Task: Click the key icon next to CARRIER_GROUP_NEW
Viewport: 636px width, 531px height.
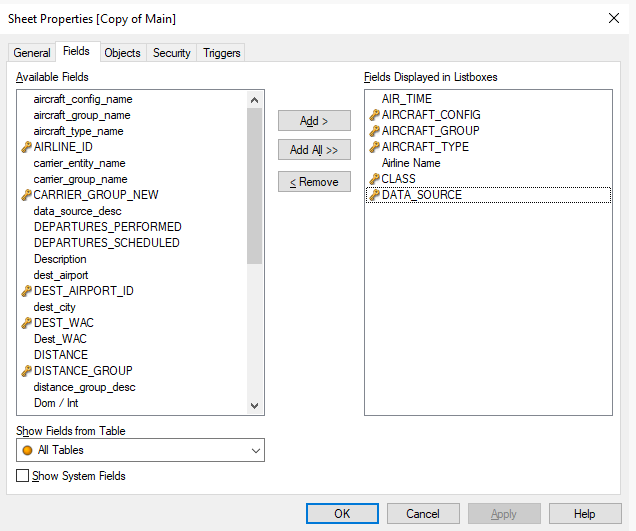Action: tap(26, 195)
